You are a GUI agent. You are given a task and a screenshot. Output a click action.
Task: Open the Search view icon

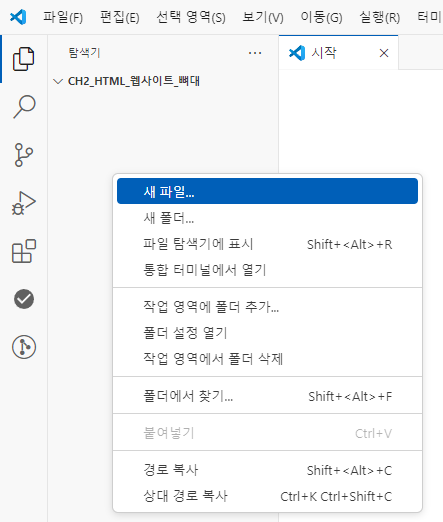(24, 107)
